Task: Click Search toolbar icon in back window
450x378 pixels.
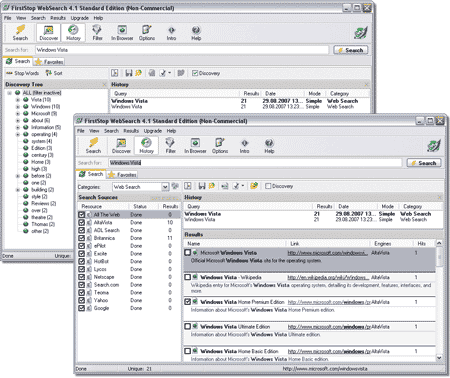Action: tap(20, 33)
